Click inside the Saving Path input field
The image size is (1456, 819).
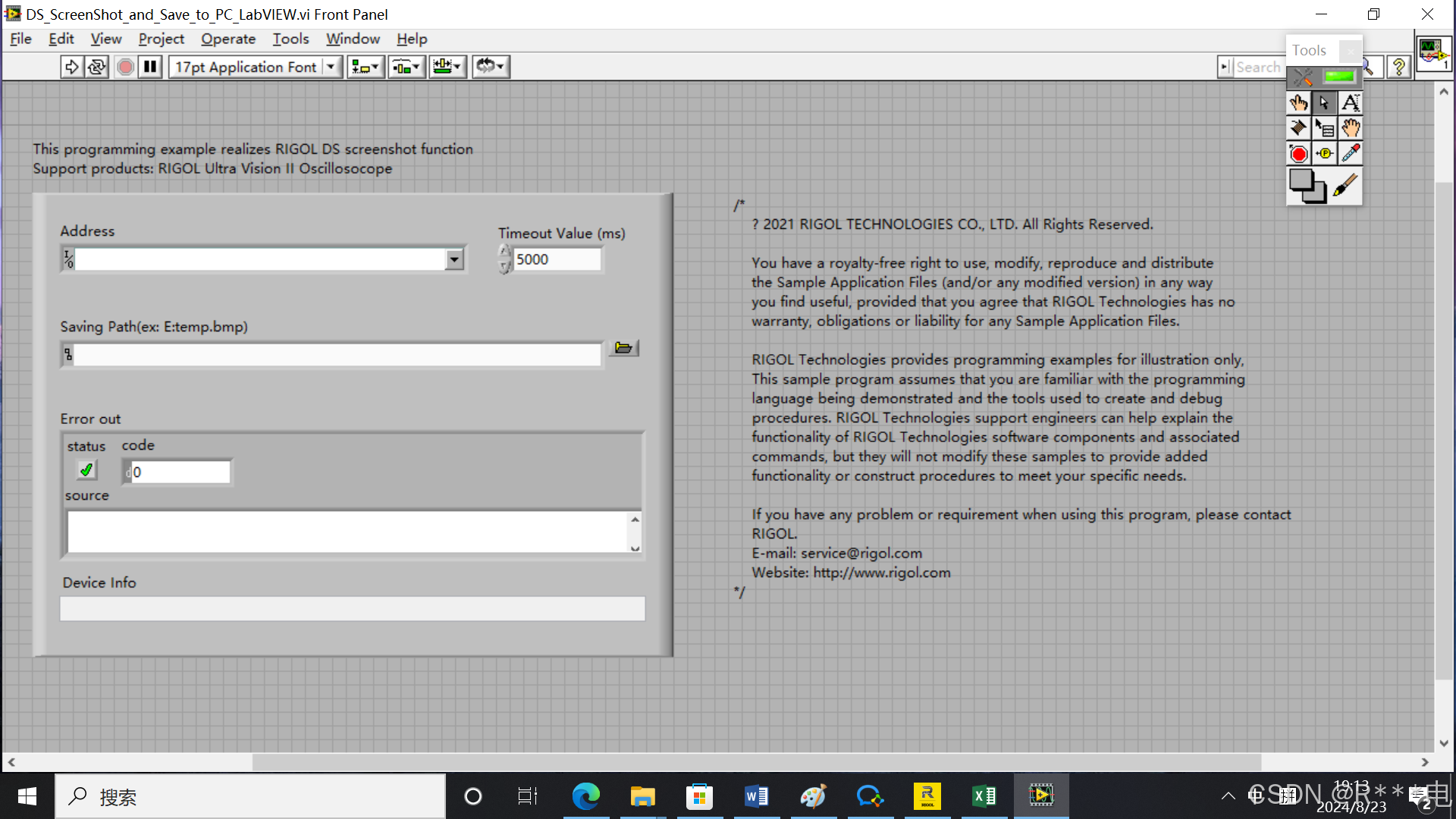tap(337, 355)
